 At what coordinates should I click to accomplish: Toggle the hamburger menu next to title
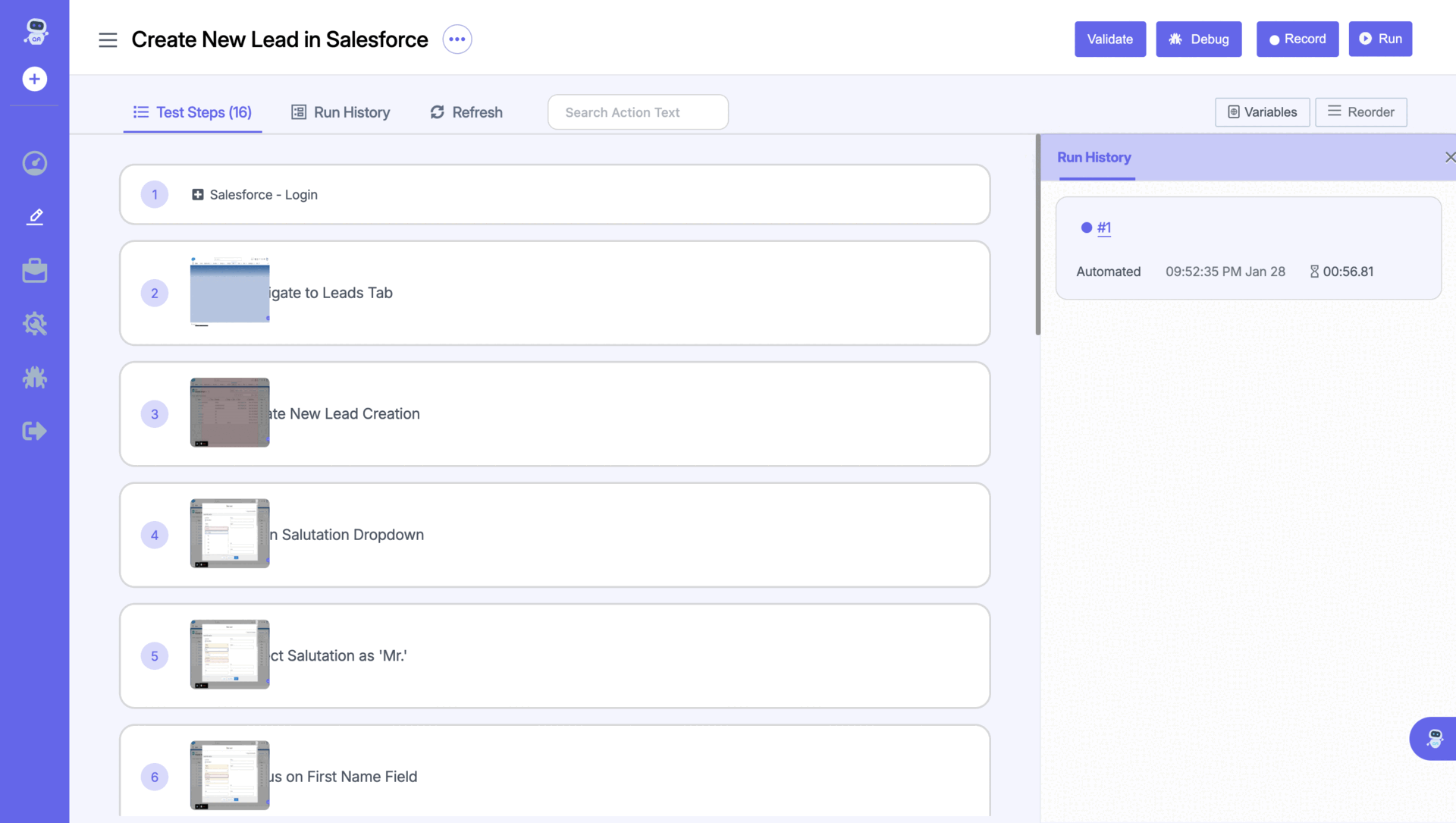click(x=108, y=39)
